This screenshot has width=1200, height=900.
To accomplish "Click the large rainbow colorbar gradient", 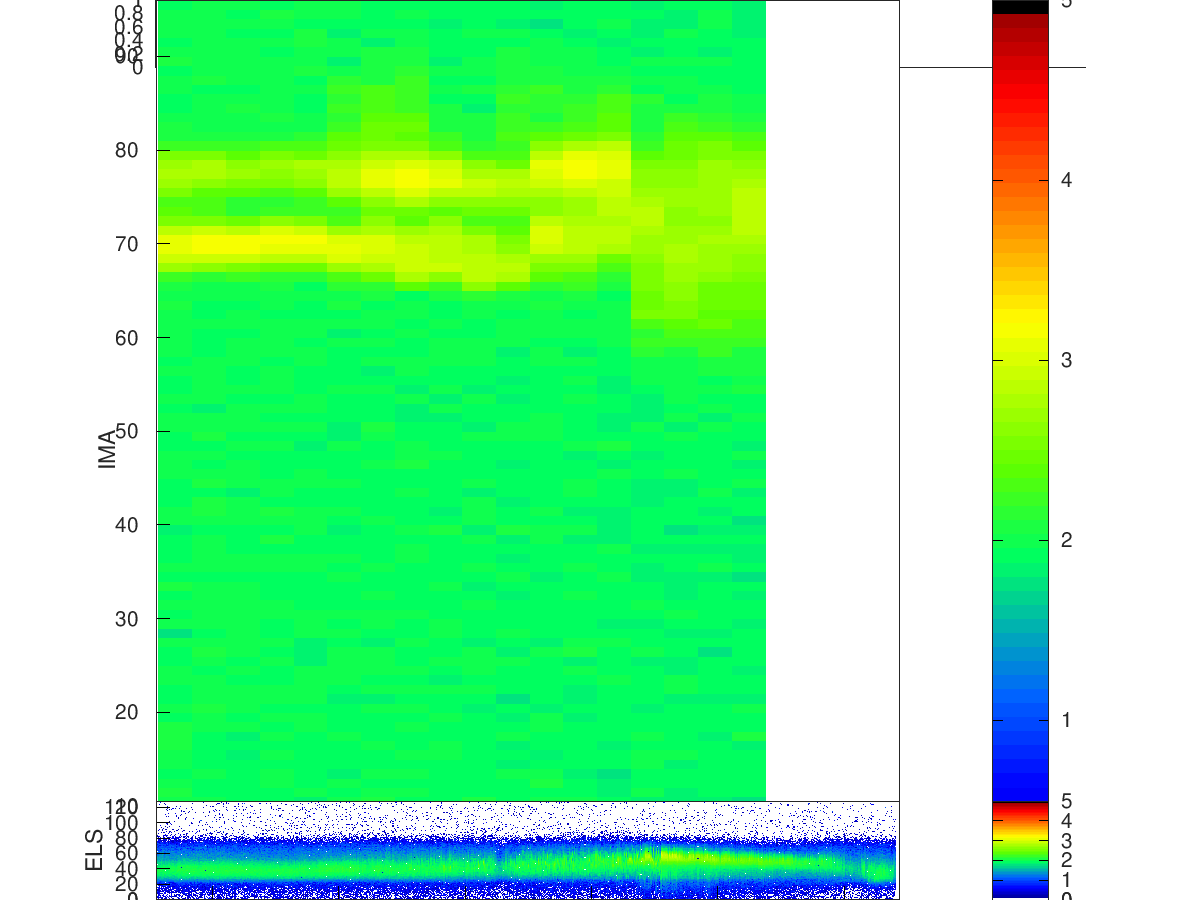I will (x=1020, y=400).
